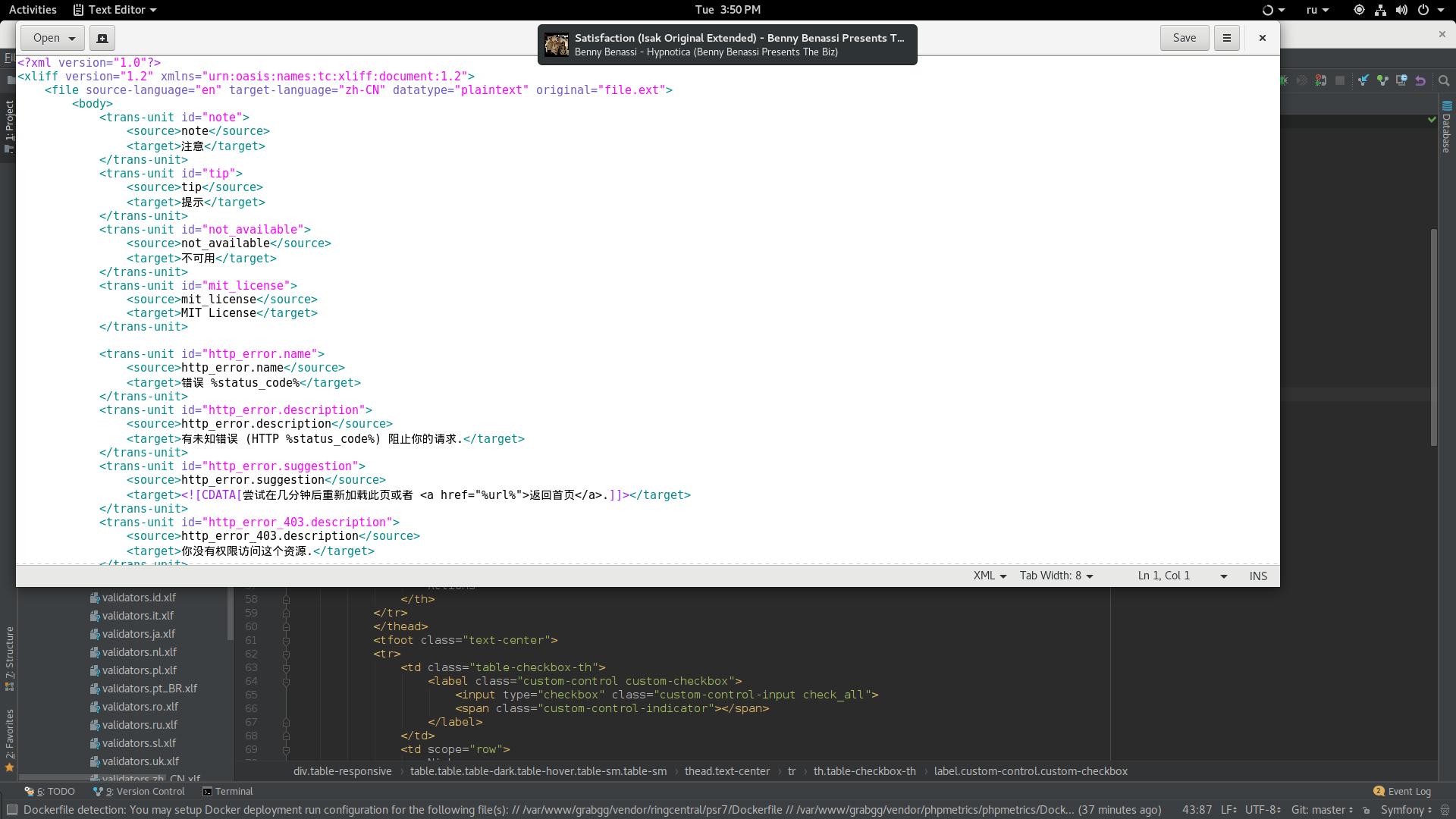1456x819 pixels.
Task: Click the Save button
Action: (x=1185, y=38)
